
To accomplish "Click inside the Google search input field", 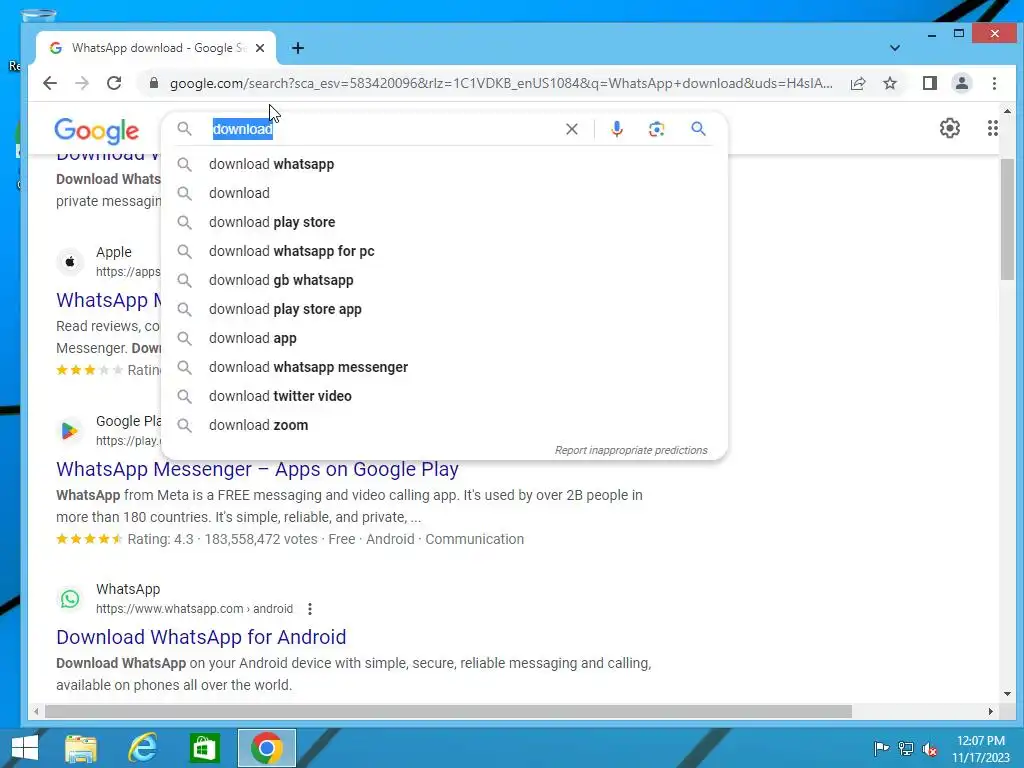I will [385, 129].
